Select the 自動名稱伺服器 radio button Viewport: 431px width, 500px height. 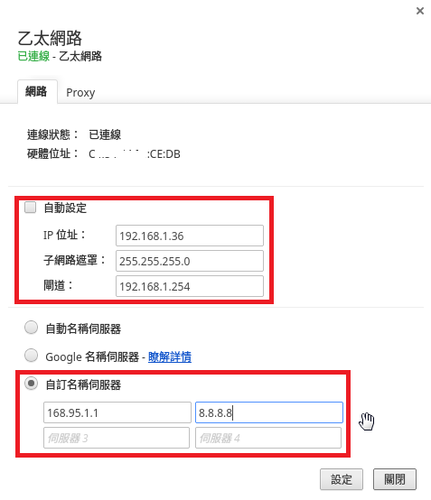31,327
